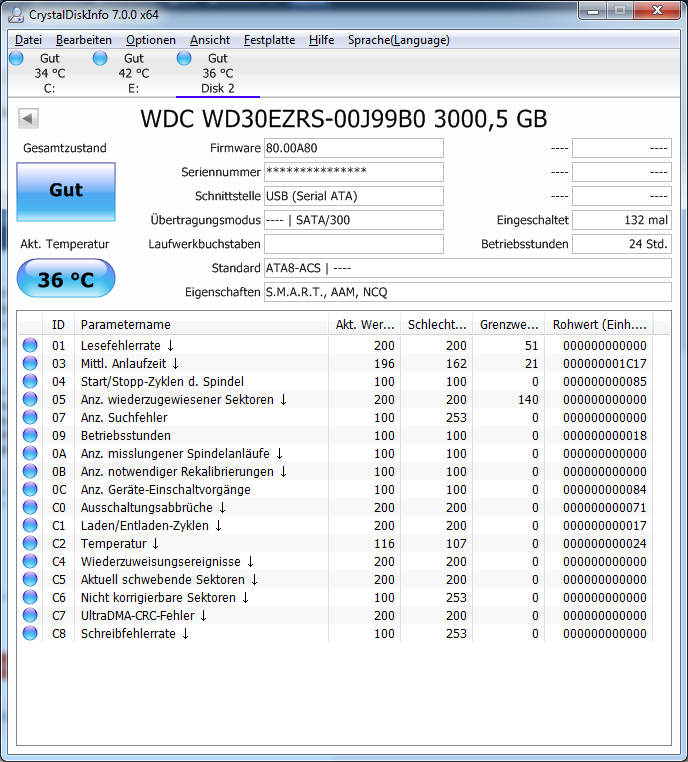The height and width of the screenshot is (762, 688).
Task: Click status orb for Anz. Suchfehler row
Action: pos(30,417)
